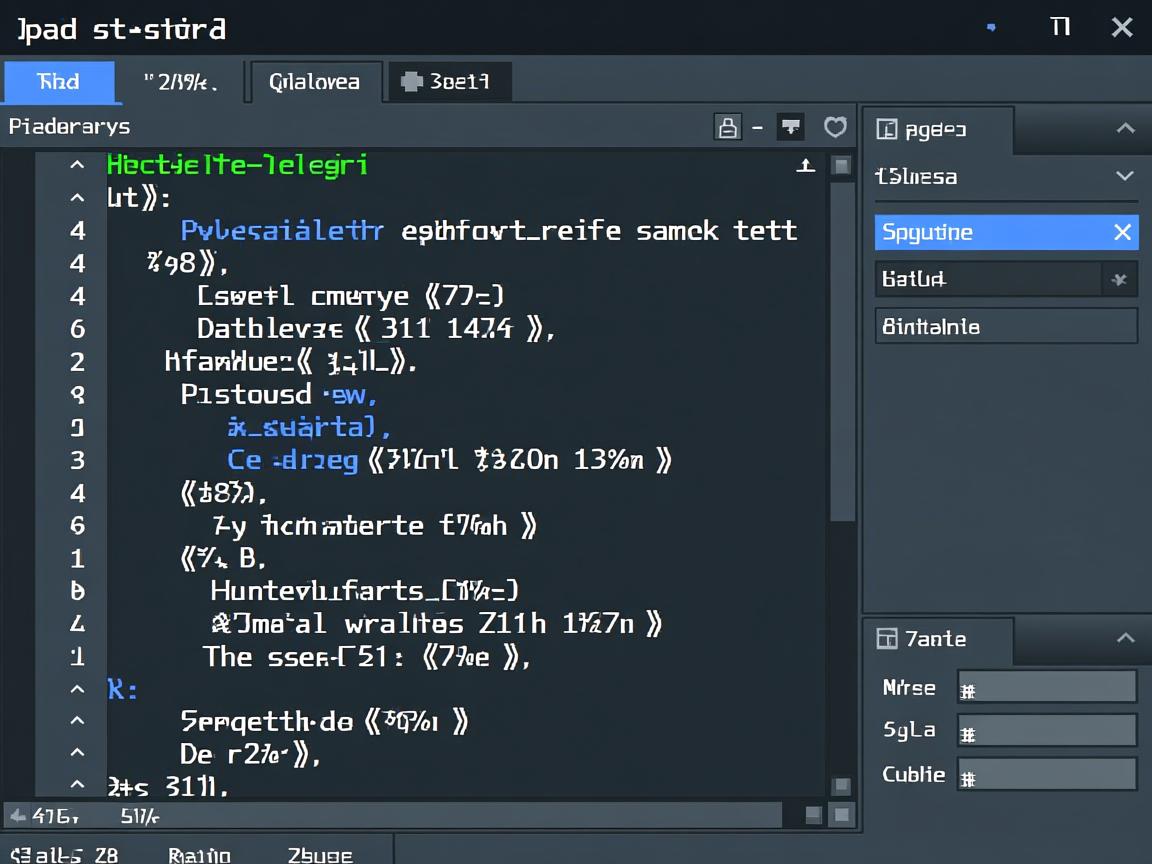Click the small blue indicator in title bar

tap(991, 28)
